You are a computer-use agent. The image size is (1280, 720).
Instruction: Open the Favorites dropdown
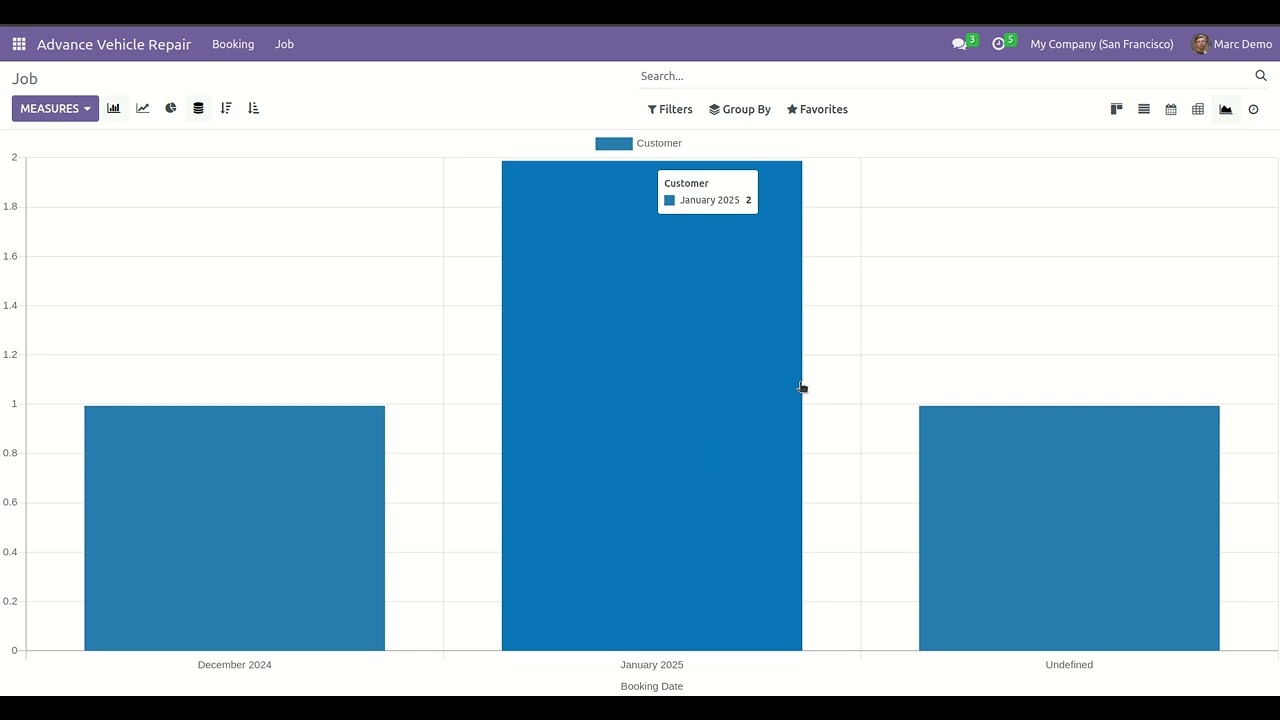[x=817, y=109]
